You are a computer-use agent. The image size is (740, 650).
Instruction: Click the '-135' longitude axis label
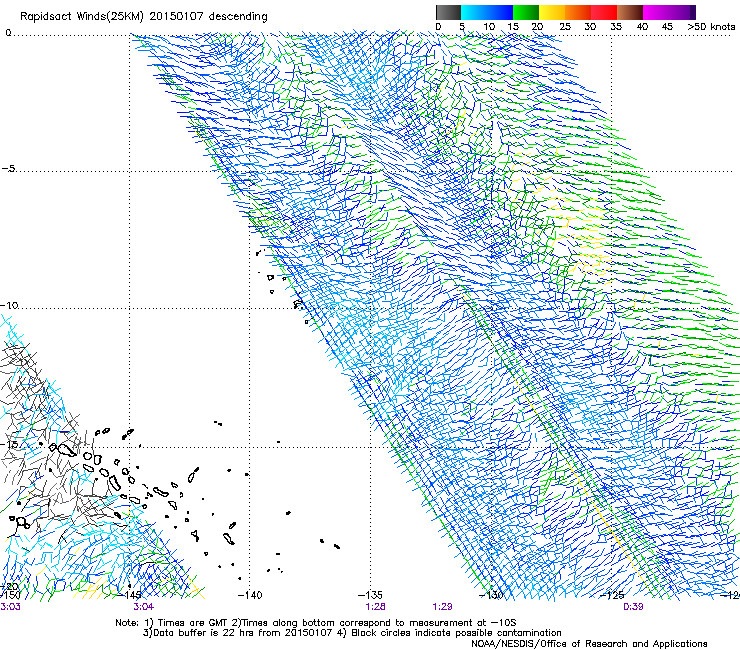pos(370,595)
